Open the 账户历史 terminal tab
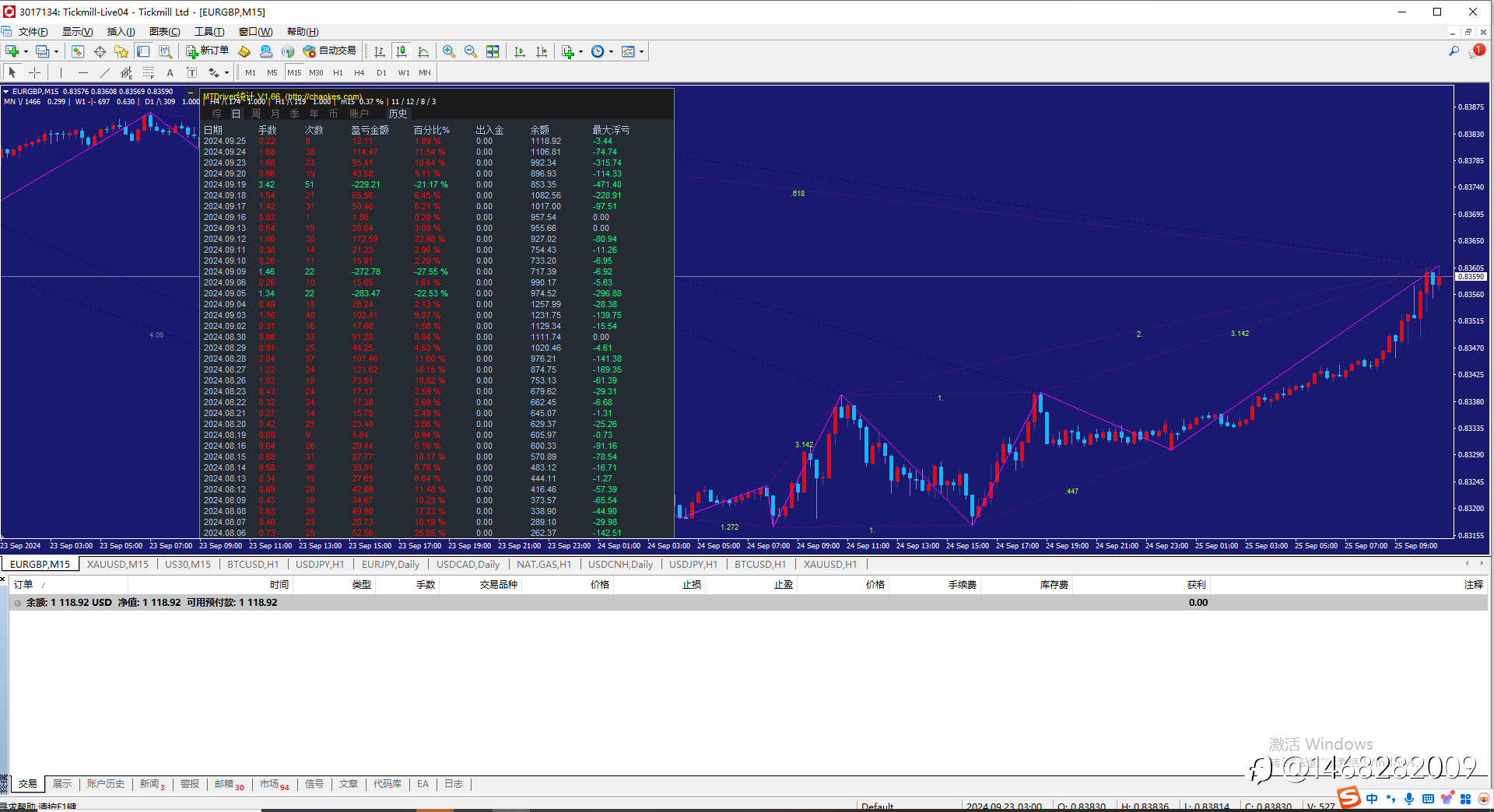 [105, 784]
